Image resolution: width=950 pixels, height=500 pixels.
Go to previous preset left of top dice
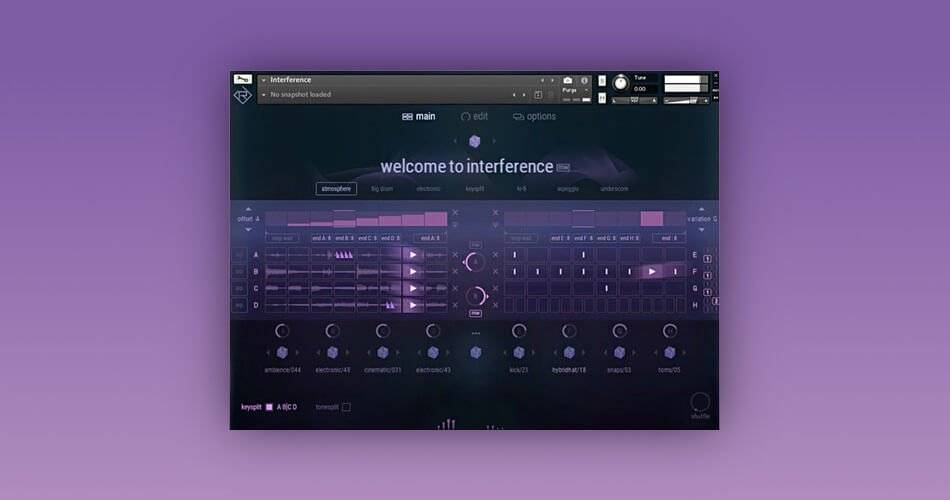(456, 141)
